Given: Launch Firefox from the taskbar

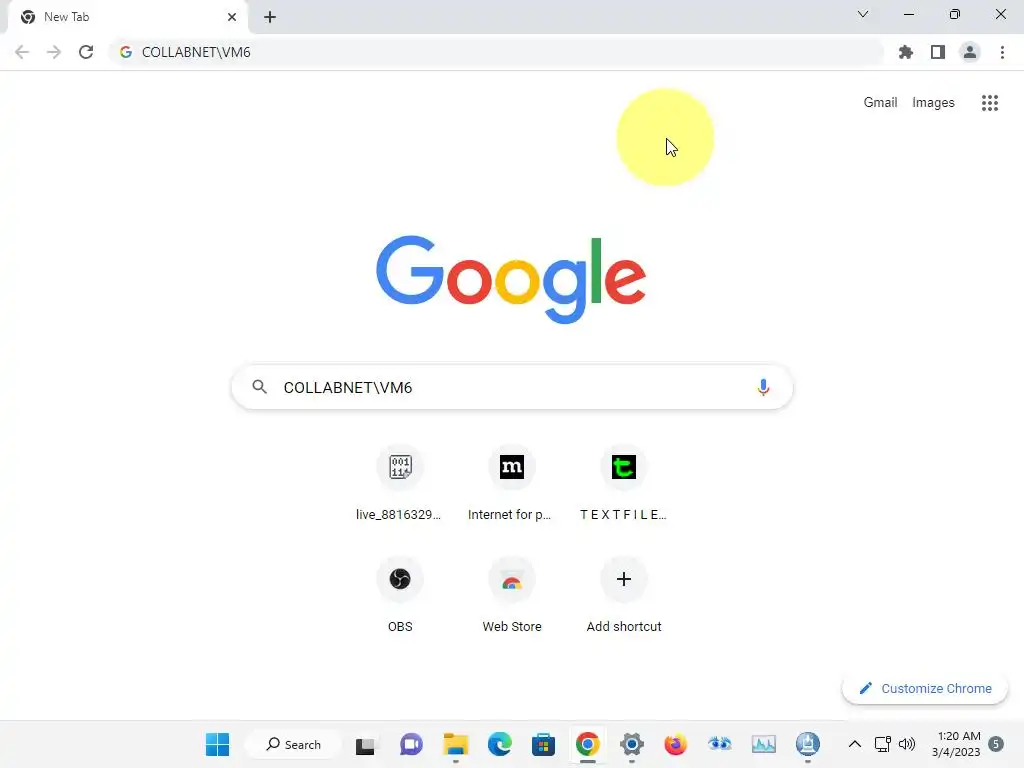Looking at the screenshot, I should click(675, 744).
